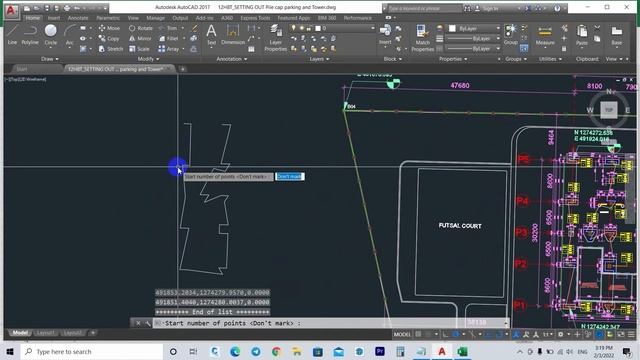Toggle polar tracking in status bar
The image size is (640, 360).
click(x=456, y=334)
